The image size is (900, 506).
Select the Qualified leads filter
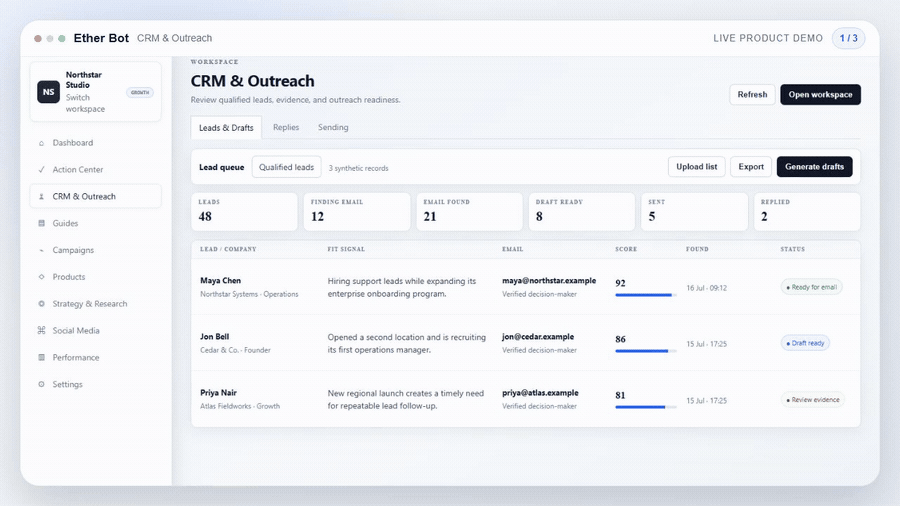[x=286, y=168]
